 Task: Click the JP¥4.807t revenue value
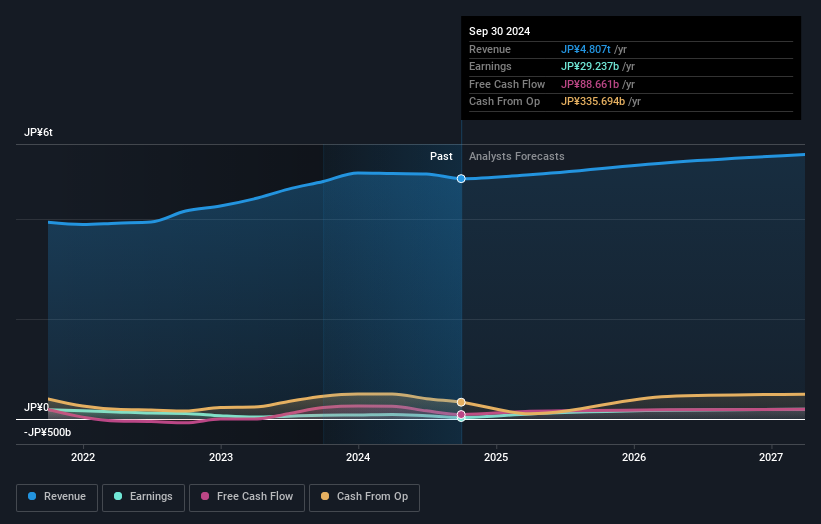coord(585,49)
